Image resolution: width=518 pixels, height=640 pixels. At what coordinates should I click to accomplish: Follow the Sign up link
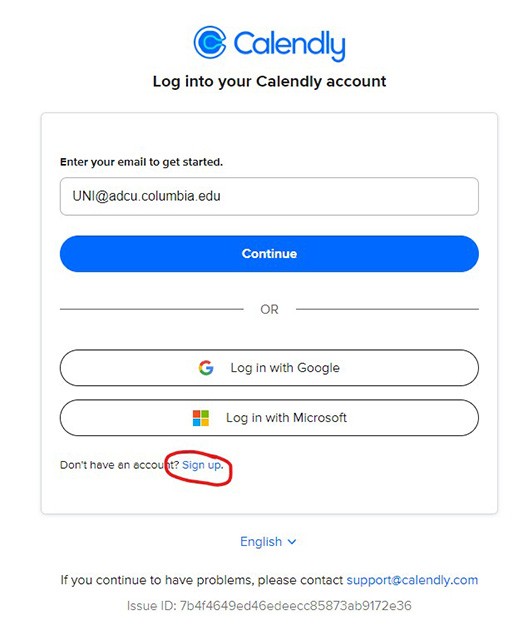pyautogui.click(x=202, y=465)
